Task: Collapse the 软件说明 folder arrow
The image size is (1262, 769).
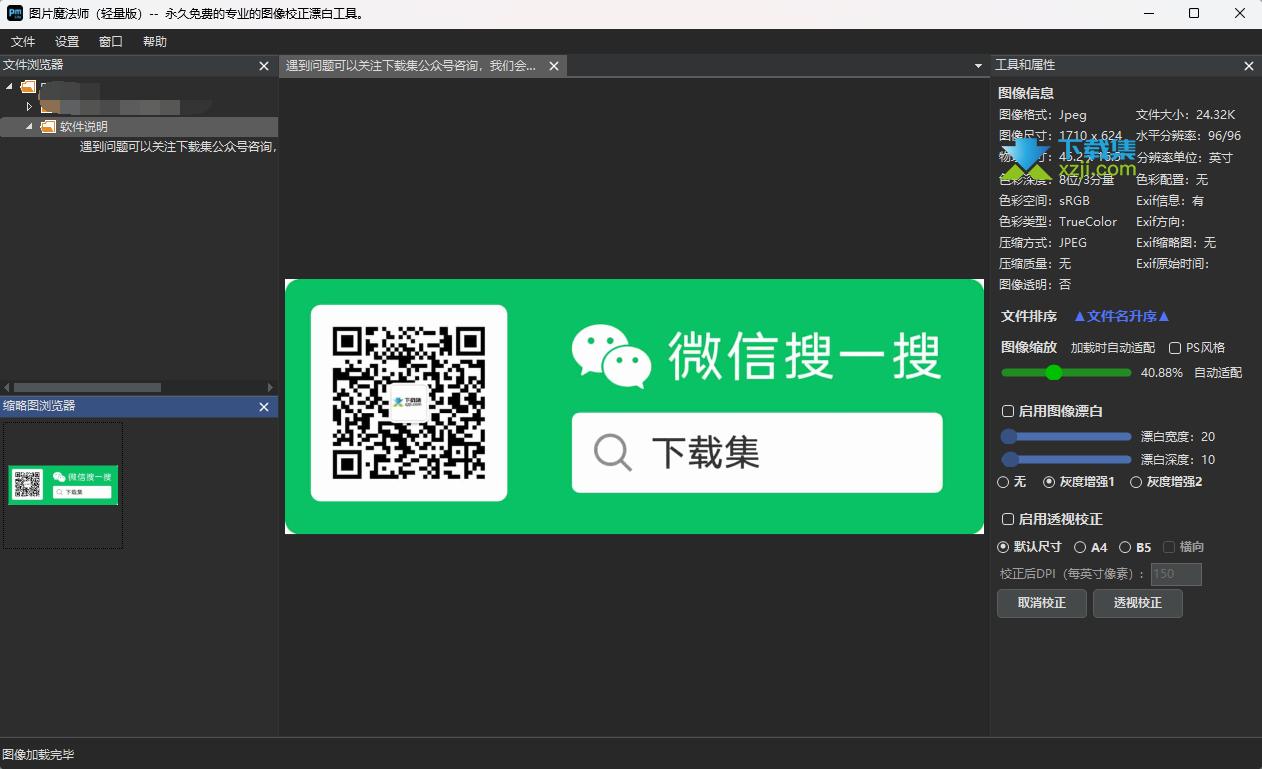Action: pyautogui.click(x=29, y=126)
